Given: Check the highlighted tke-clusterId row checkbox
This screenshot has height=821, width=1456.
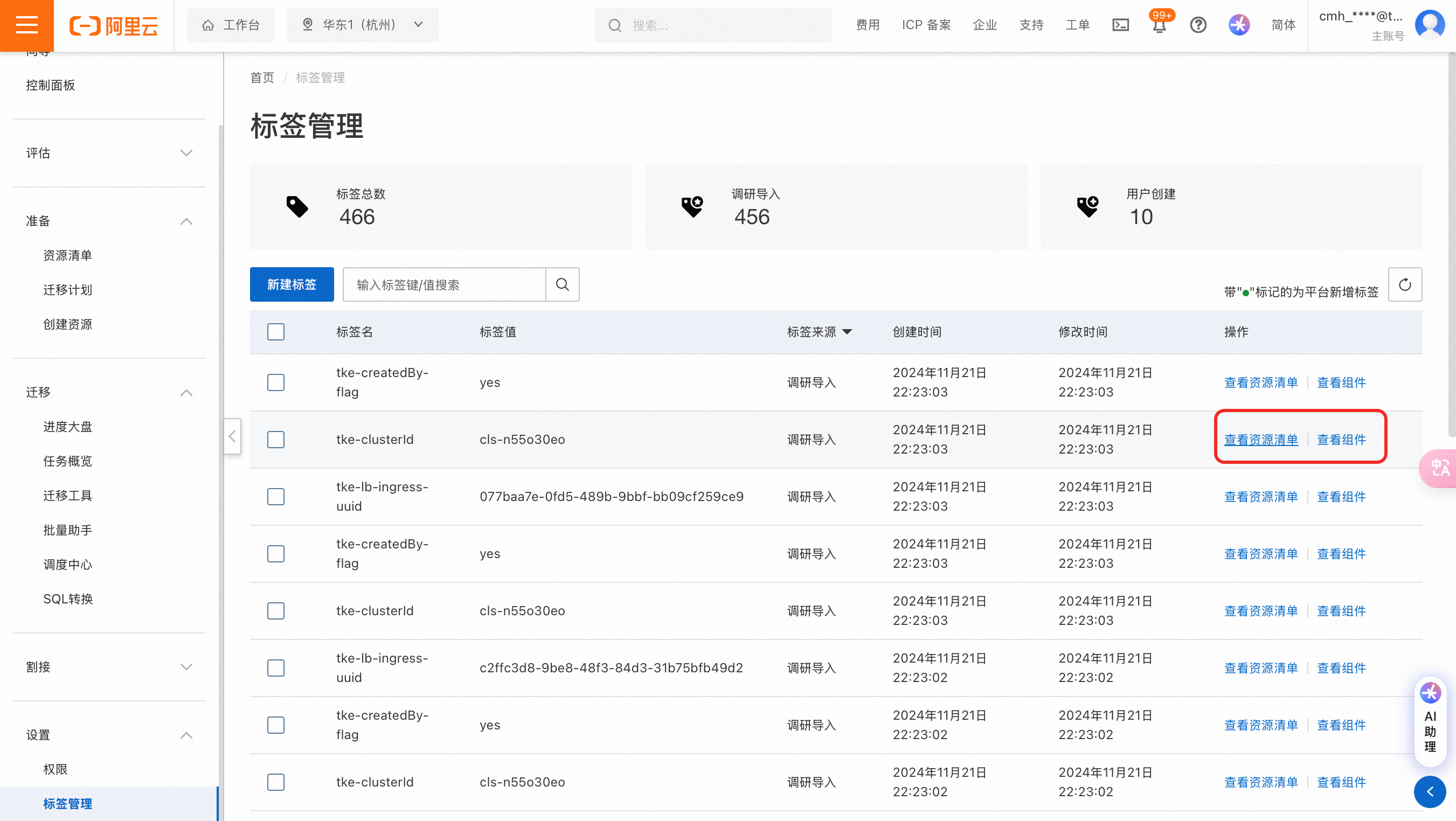Looking at the screenshot, I should [x=276, y=440].
